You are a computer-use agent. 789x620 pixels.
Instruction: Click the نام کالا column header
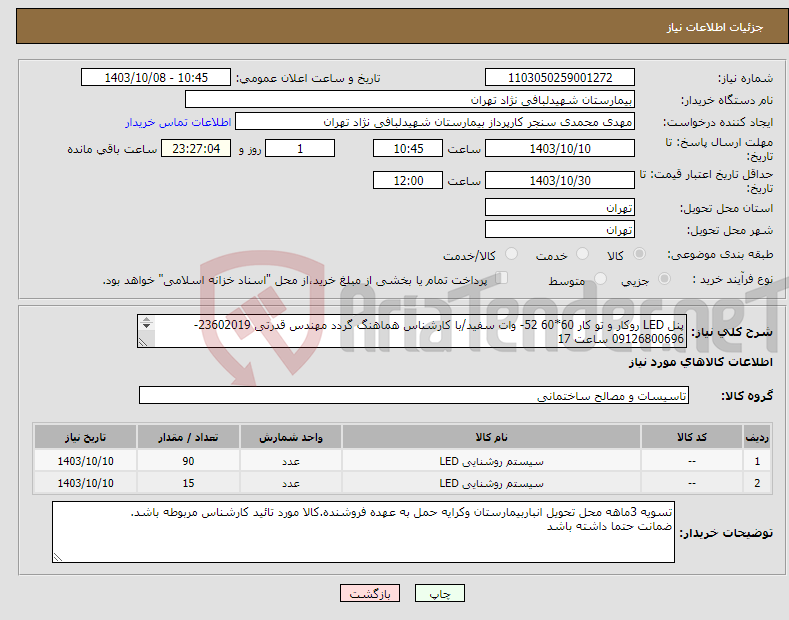tap(491, 437)
